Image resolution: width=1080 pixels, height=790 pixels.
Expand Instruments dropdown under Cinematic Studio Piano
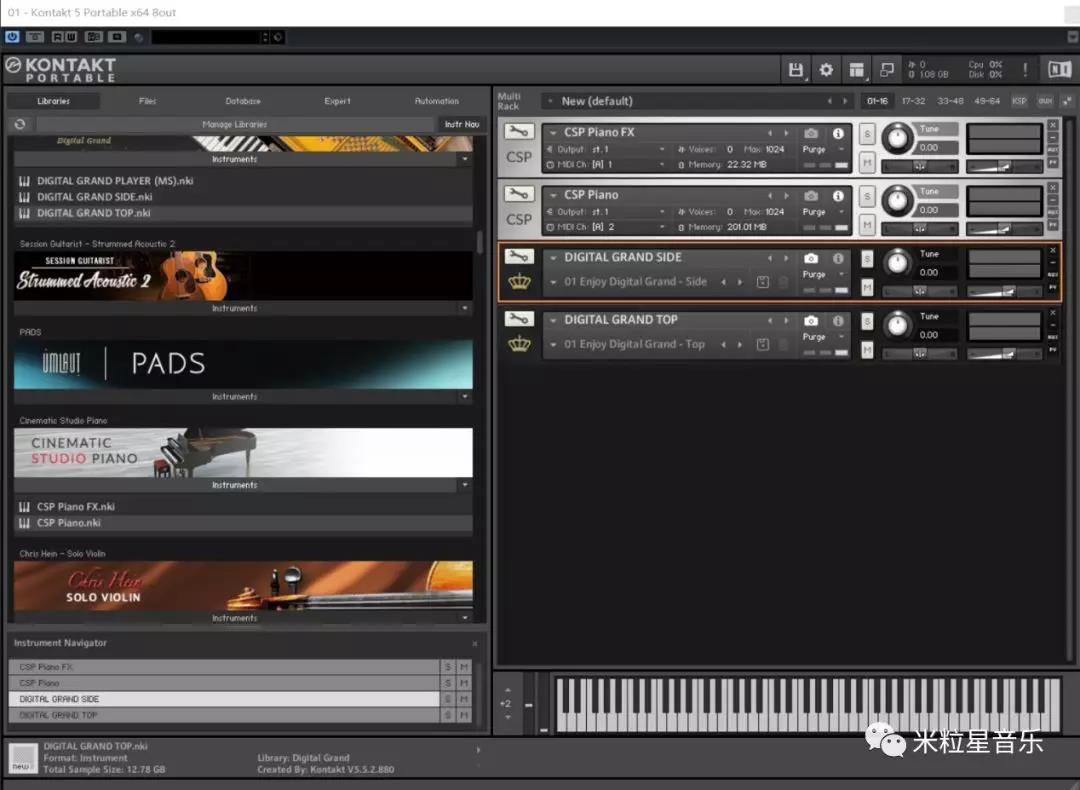click(464, 485)
